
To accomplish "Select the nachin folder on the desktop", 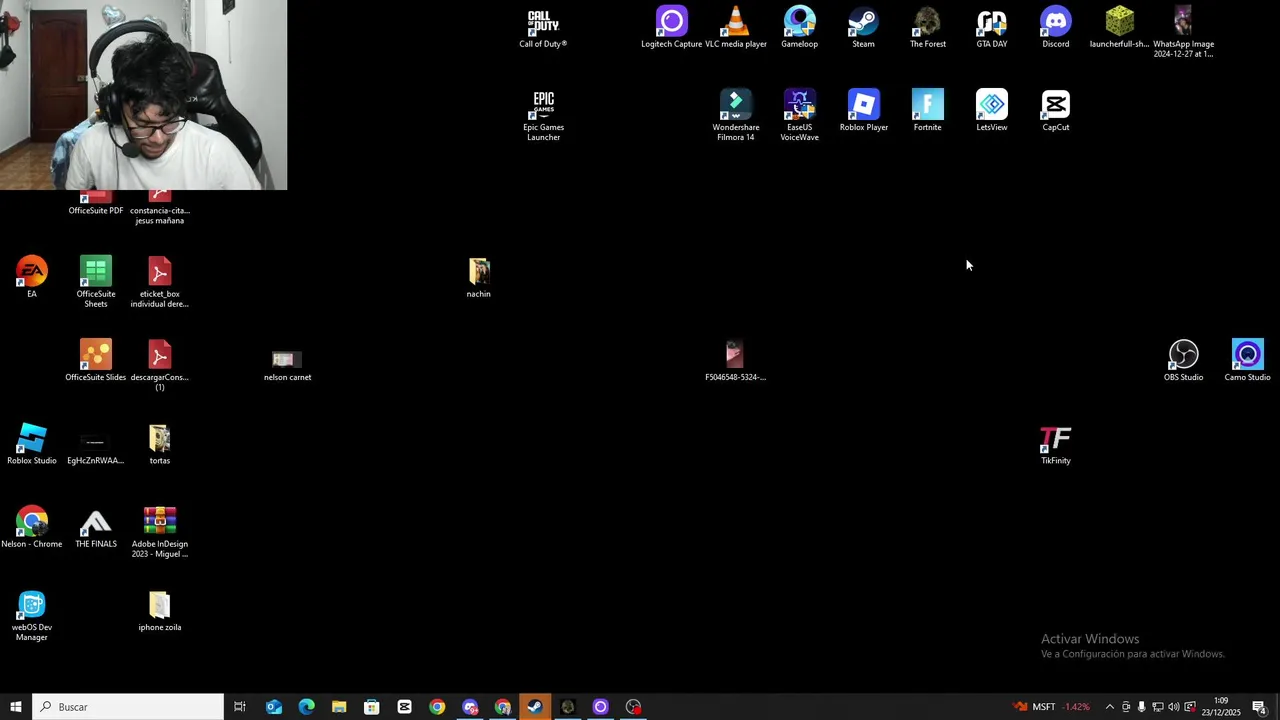I will (x=479, y=277).
